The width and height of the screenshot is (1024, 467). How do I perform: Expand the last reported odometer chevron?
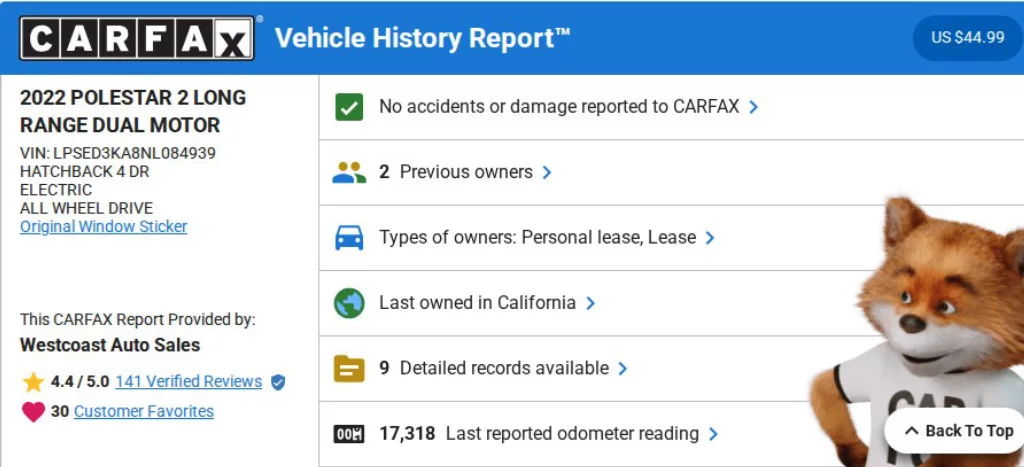click(x=713, y=434)
